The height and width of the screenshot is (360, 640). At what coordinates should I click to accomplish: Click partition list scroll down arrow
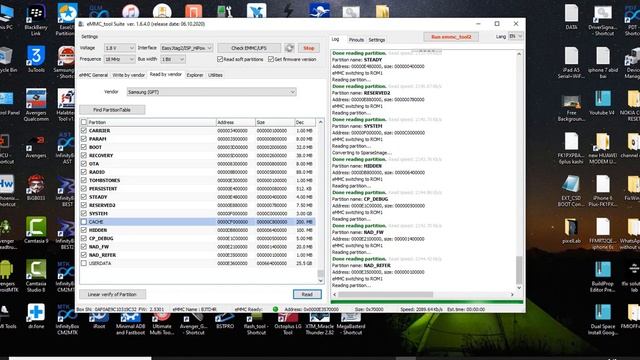point(320,281)
